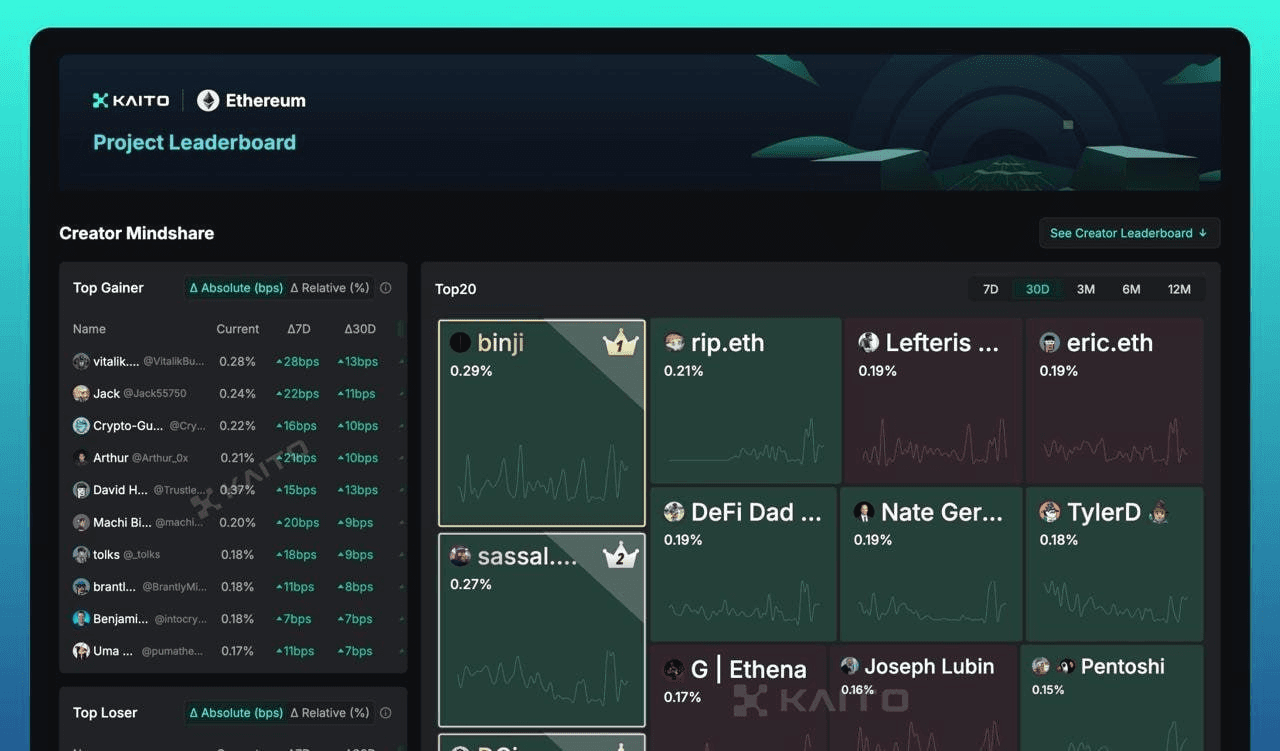Click TylerD avatar in the treemap
This screenshot has width=1280, height=751.
point(1049,512)
